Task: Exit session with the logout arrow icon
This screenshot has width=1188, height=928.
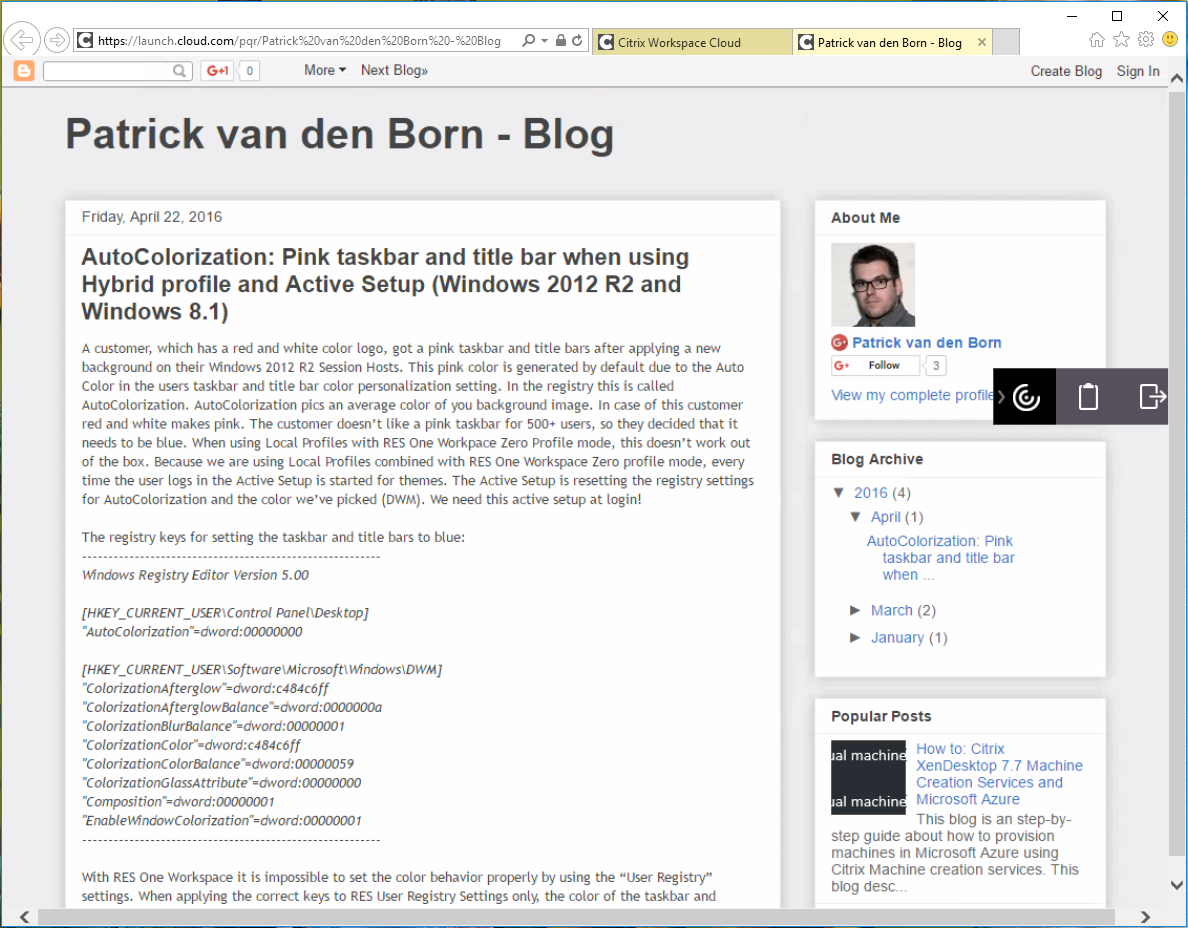Action: coord(1152,396)
